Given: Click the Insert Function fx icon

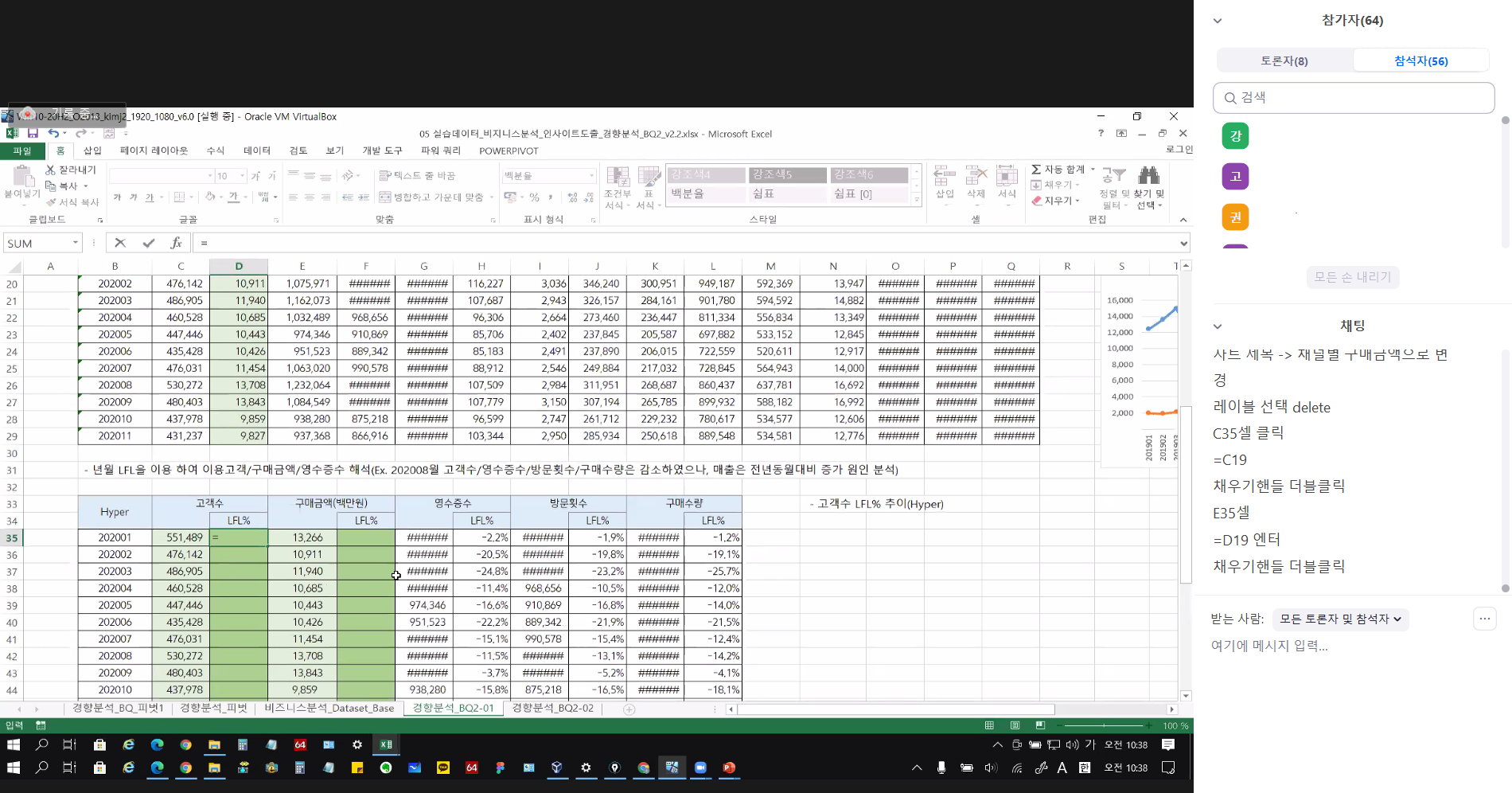Looking at the screenshot, I should point(176,243).
